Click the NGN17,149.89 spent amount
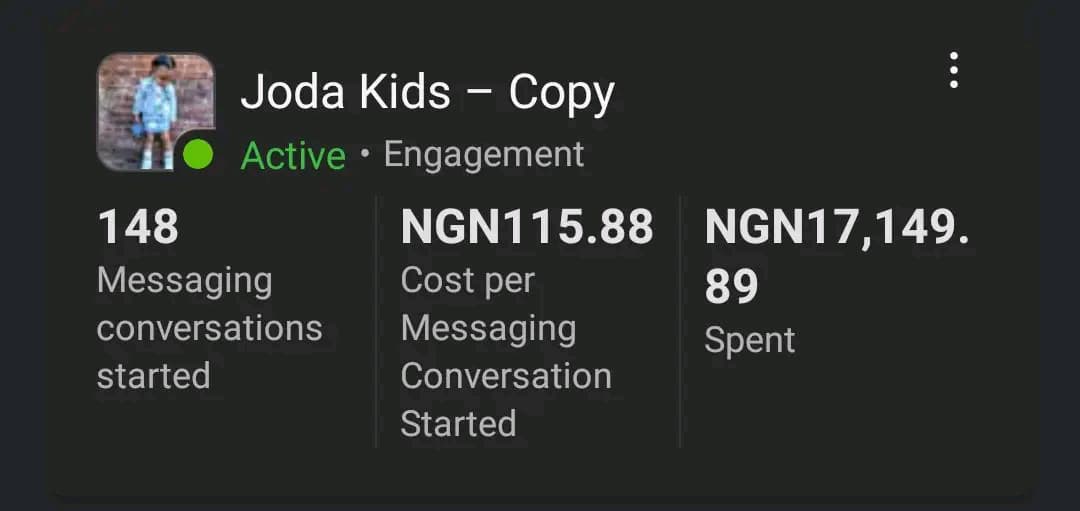The width and height of the screenshot is (1080, 511). [x=836, y=255]
